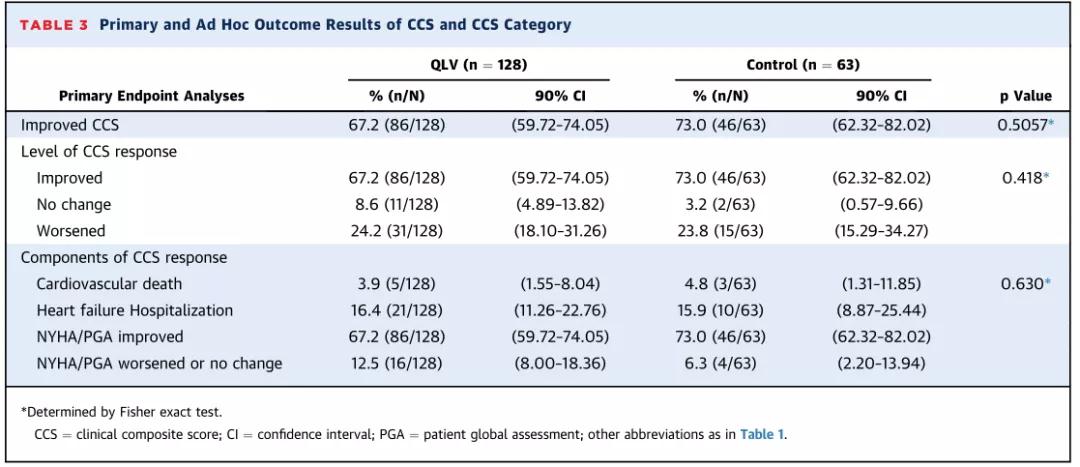Select the Worsened row label
Viewport: 1080px width, 467px height.
pos(73,231)
